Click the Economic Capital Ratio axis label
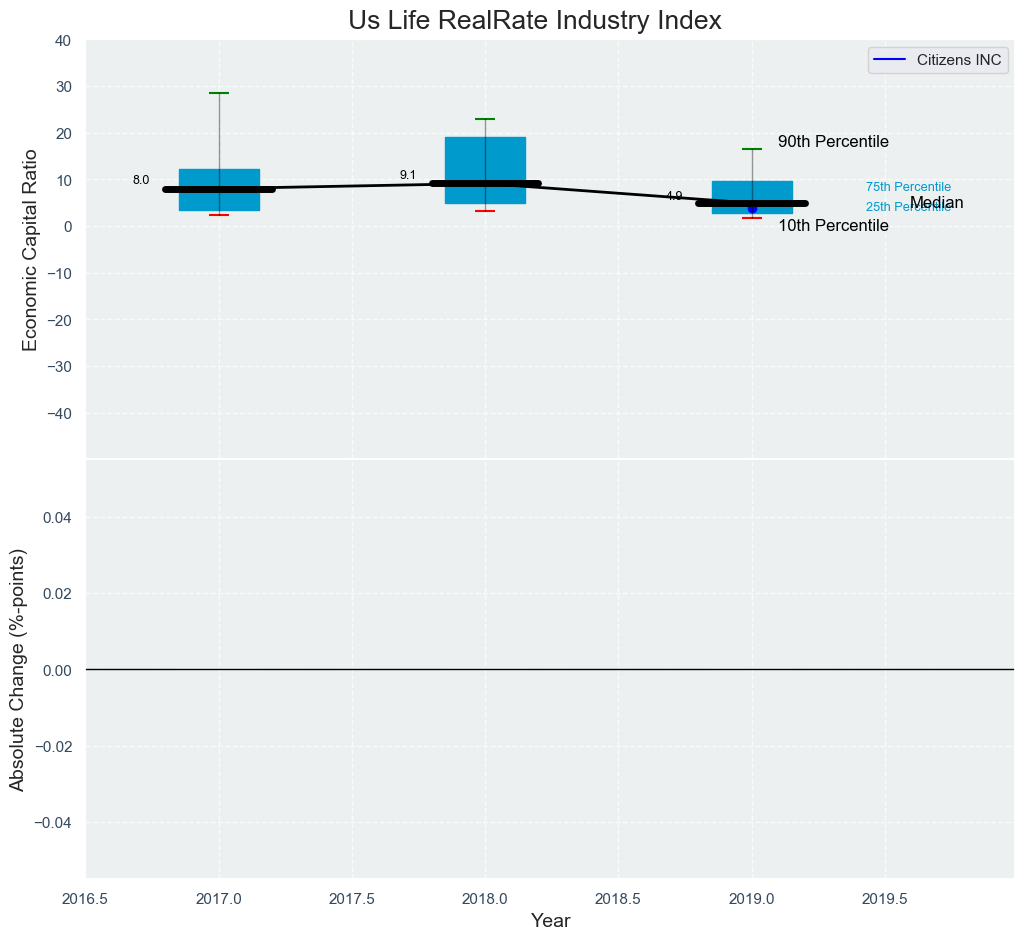This screenshot has height=940, width=1025. coord(30,250)
